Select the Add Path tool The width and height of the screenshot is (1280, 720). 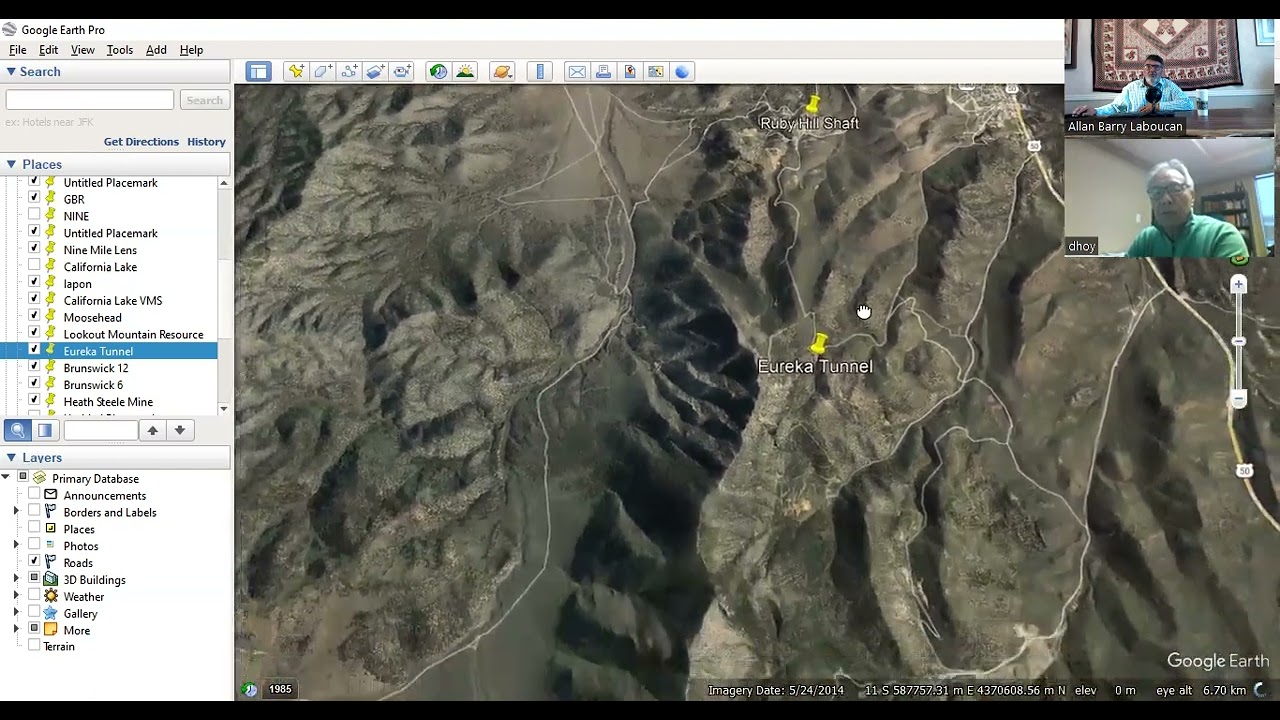[349, 71]
